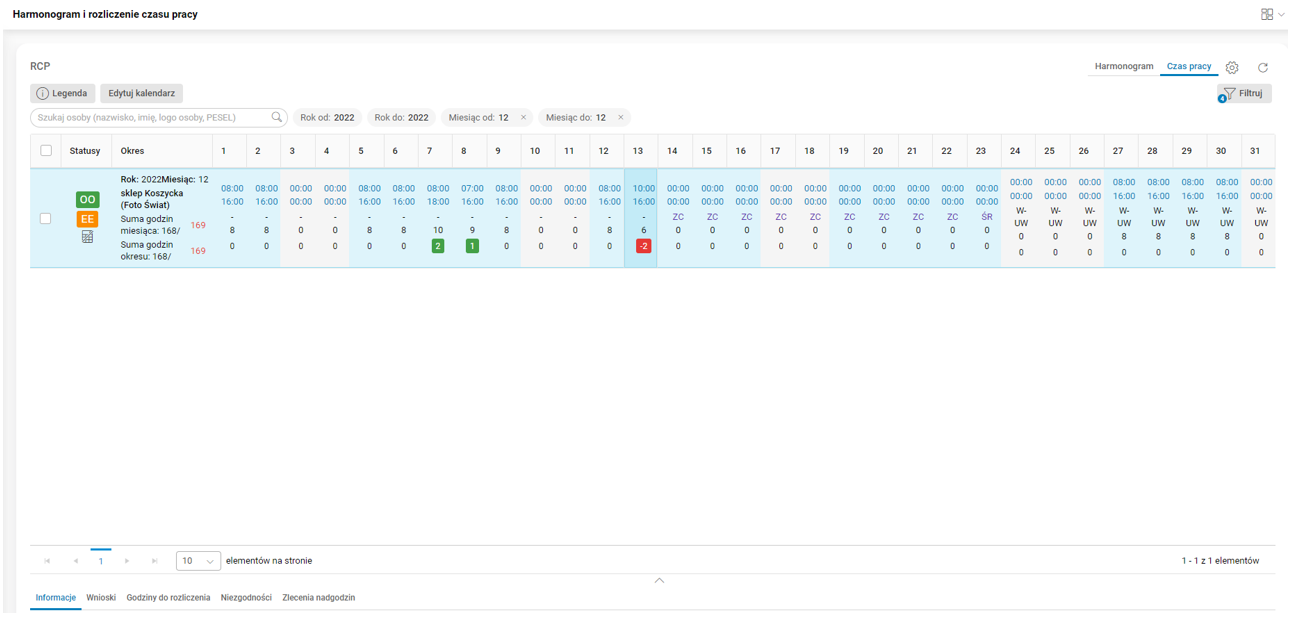Click the orange EE status badge

coord(87,219)
